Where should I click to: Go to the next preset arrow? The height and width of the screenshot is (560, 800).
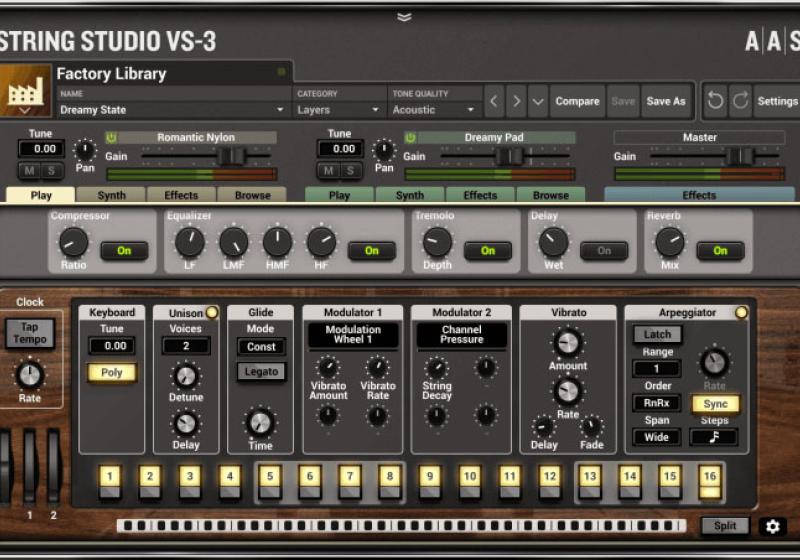[x=516, y=101]
